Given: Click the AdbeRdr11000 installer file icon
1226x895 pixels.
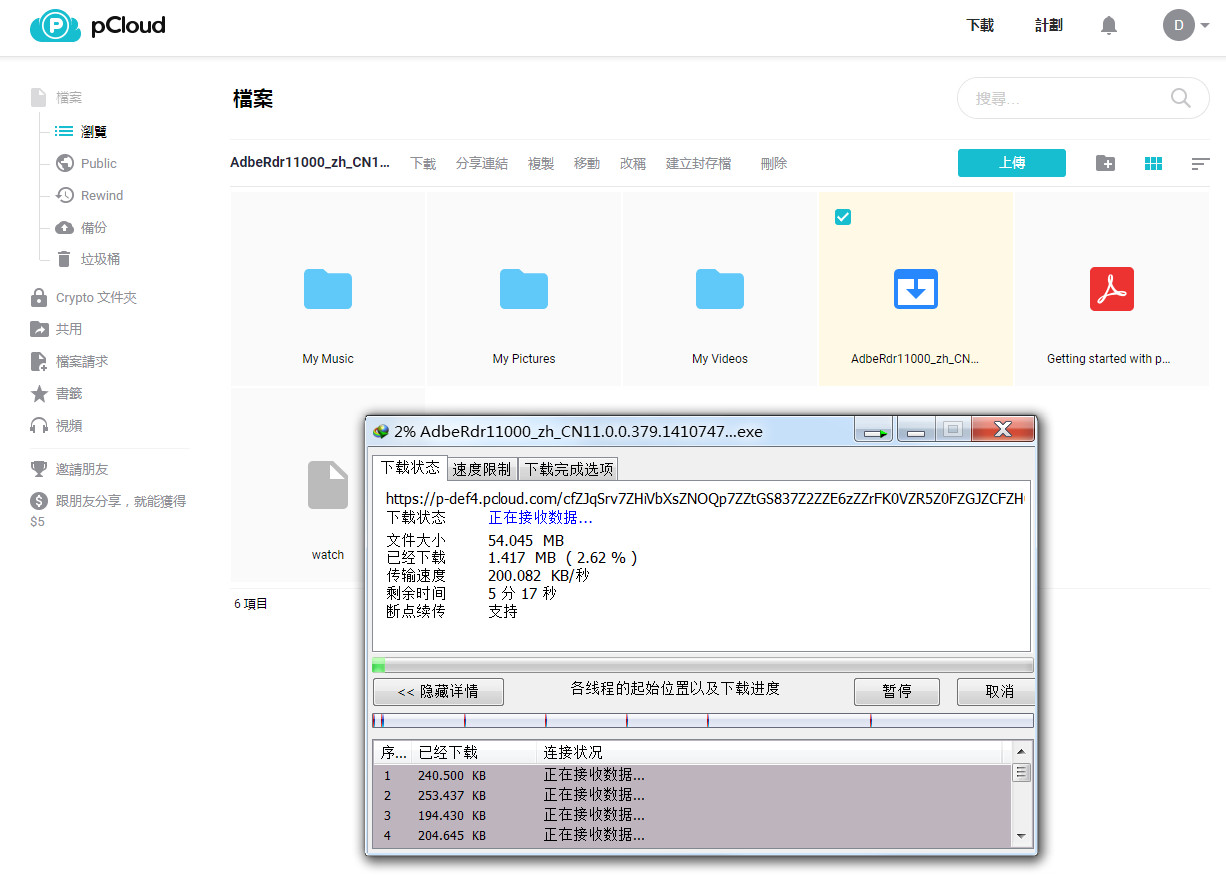Looking at the screenshot, I should tap(916, 289).
